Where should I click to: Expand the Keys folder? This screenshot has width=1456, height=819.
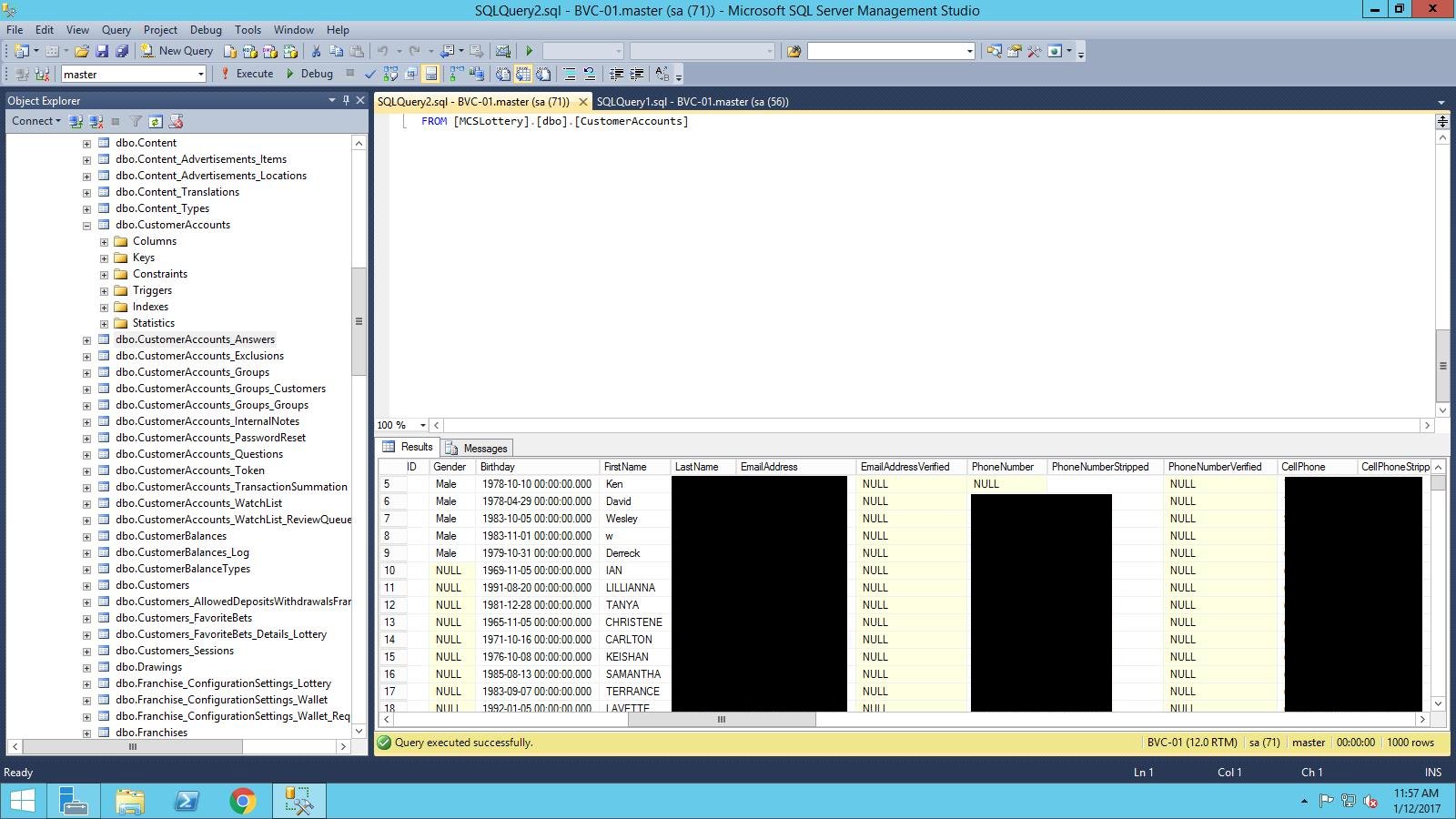tap(104, 258)
